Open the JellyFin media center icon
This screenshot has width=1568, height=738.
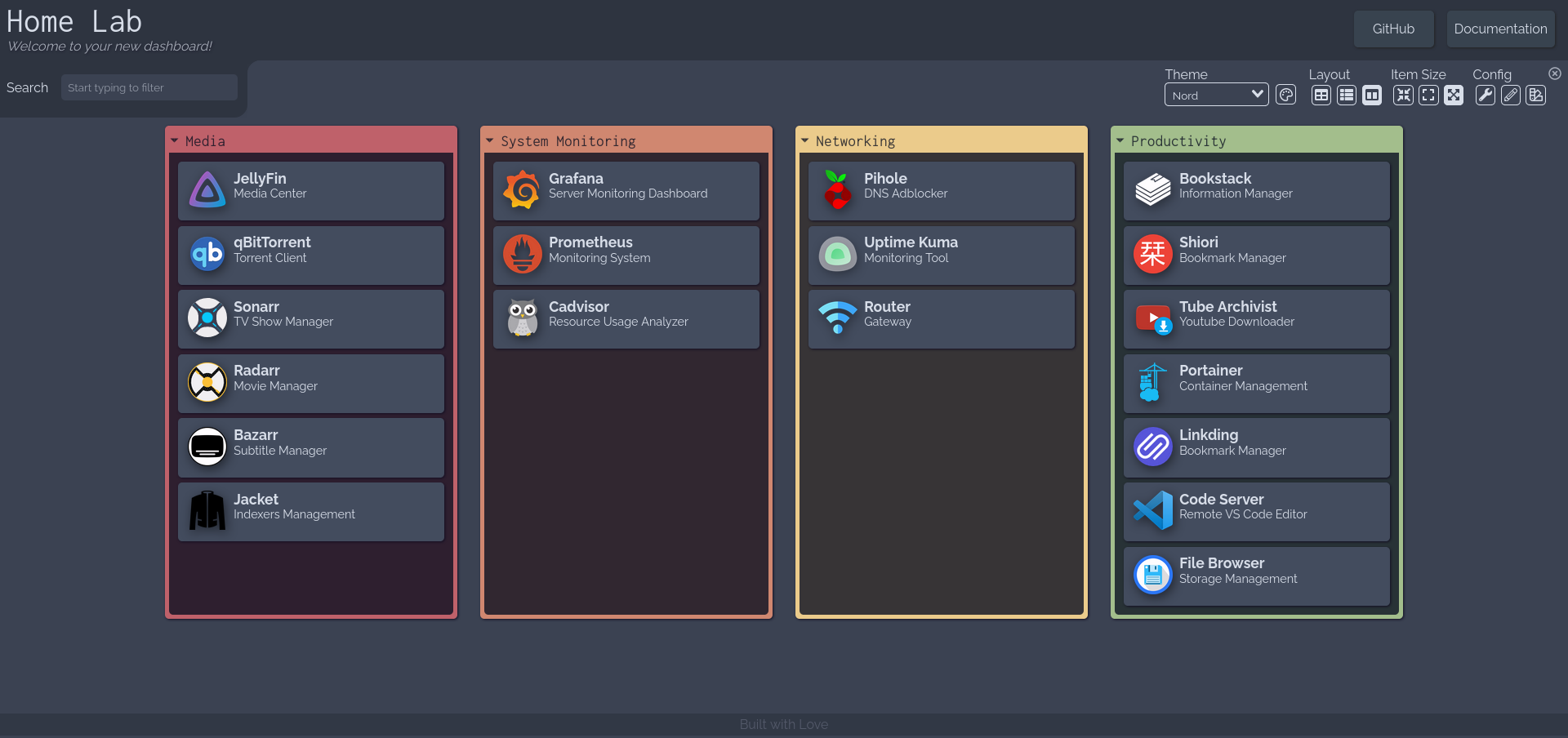click(207, 190)
